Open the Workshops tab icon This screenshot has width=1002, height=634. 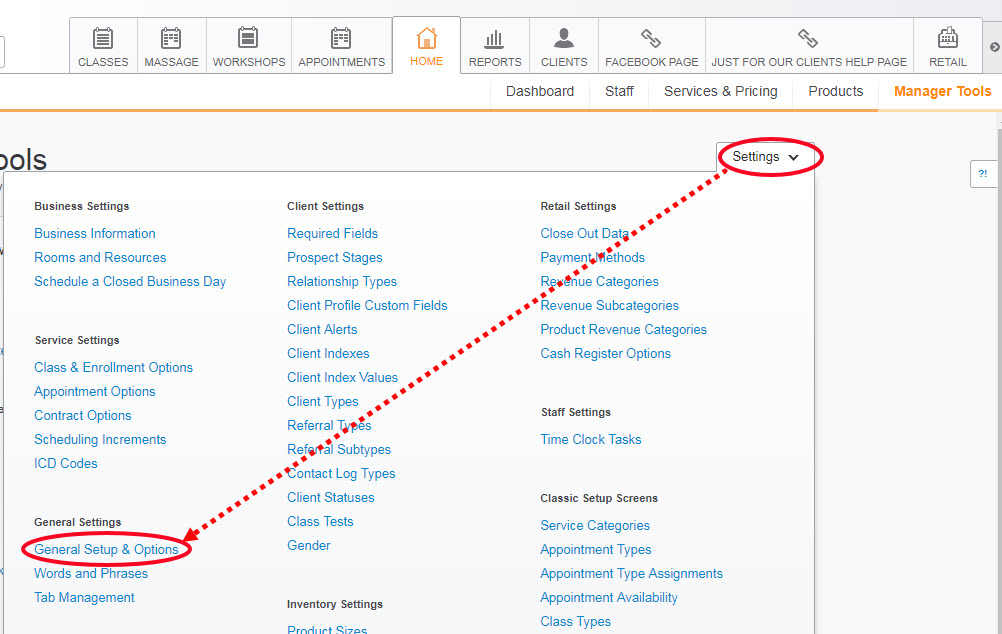pos(248,38)
